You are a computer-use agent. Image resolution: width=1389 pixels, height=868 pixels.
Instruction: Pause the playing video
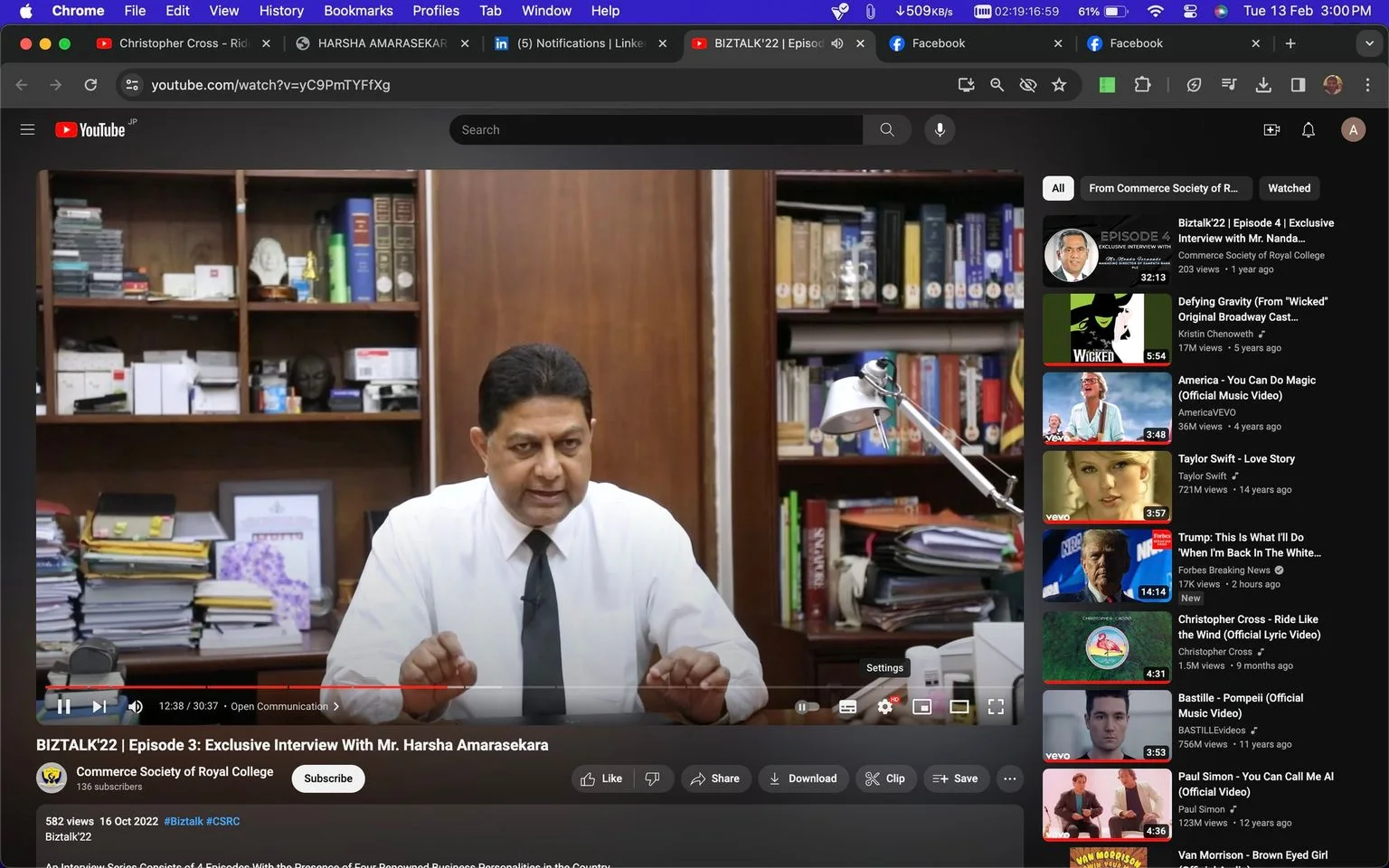64,706
